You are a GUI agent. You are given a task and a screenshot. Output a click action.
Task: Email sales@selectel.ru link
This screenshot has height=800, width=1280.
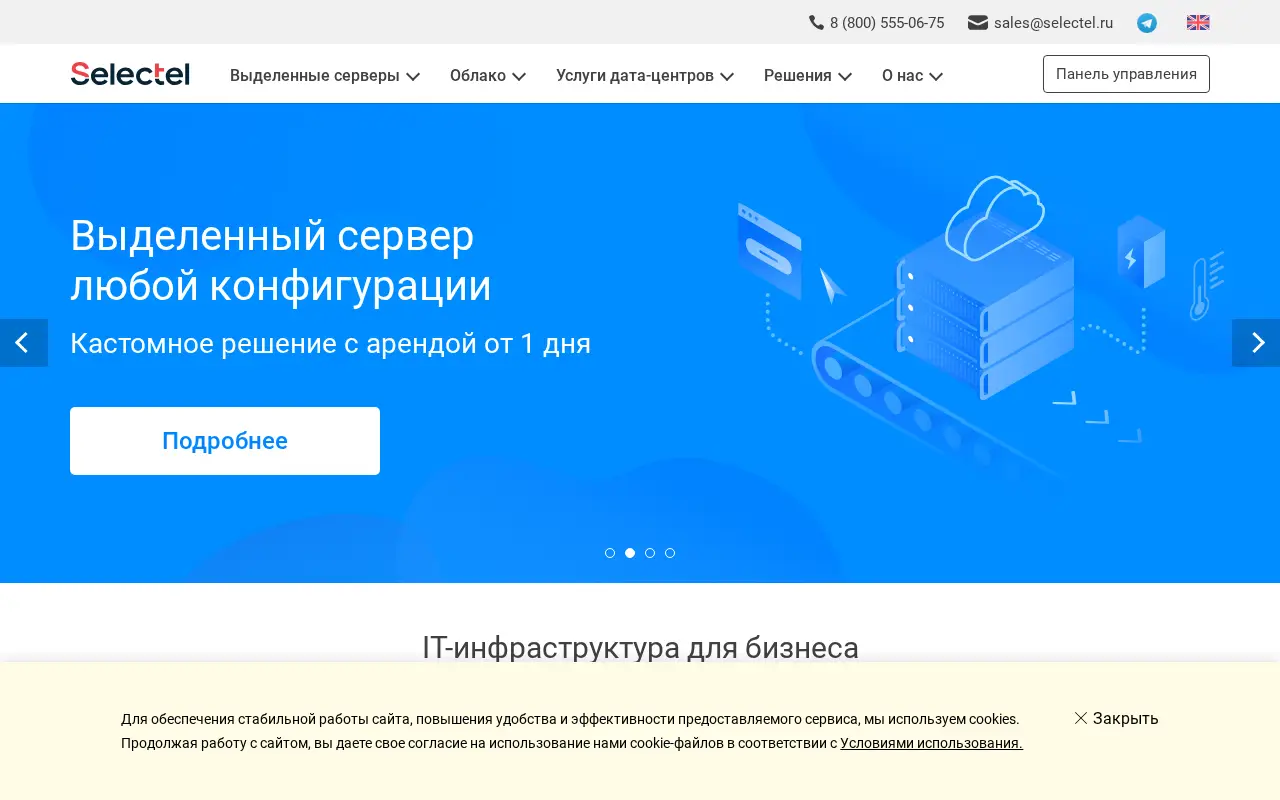pyautogui.click(x=1053, y=23)
